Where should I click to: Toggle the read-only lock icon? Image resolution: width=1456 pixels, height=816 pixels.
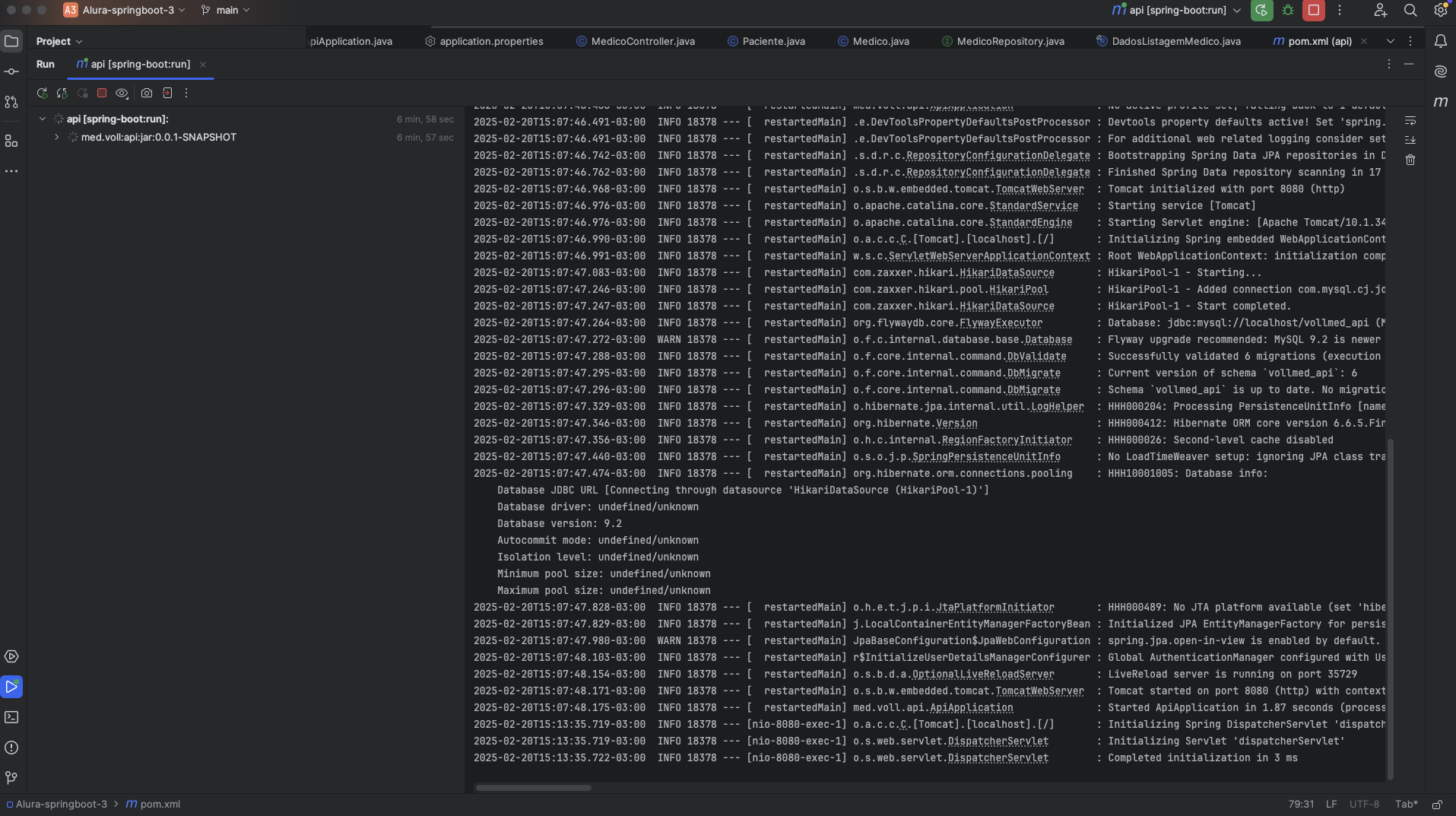point(1437,804)
